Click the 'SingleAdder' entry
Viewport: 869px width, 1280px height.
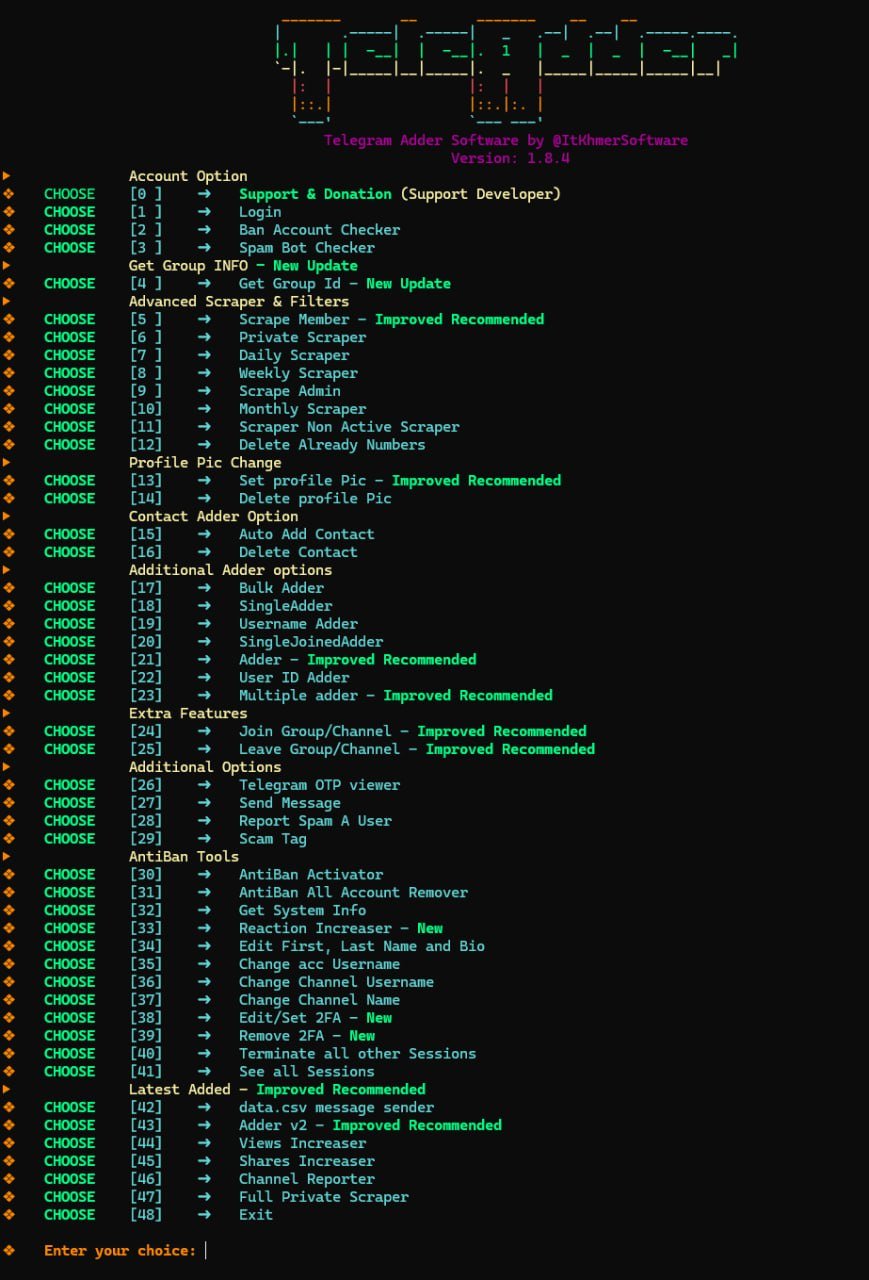click(x=286, y=608)
